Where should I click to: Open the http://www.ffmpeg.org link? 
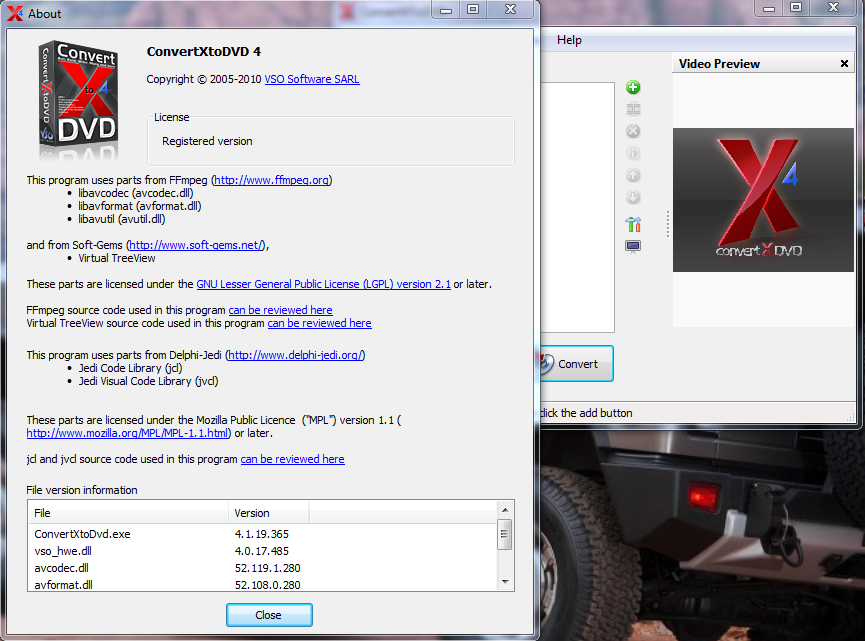click(271, 180)
